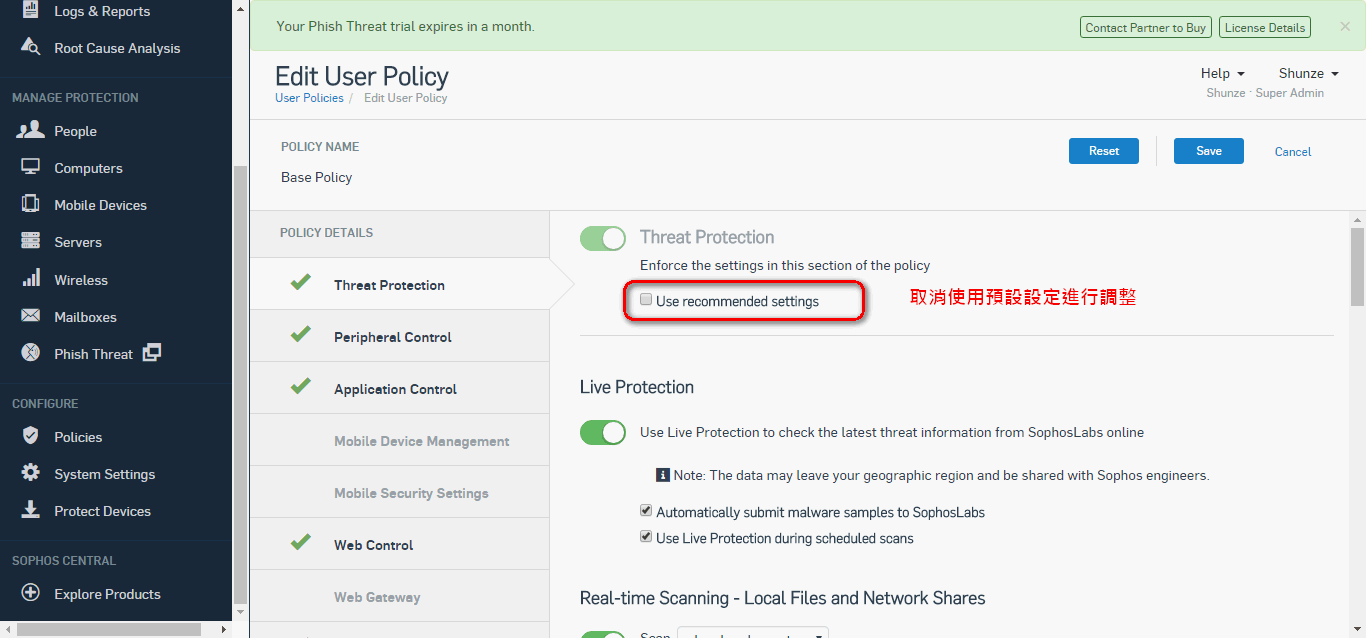
Task: Click the System Settings gear icon
Action: (31, 473)
